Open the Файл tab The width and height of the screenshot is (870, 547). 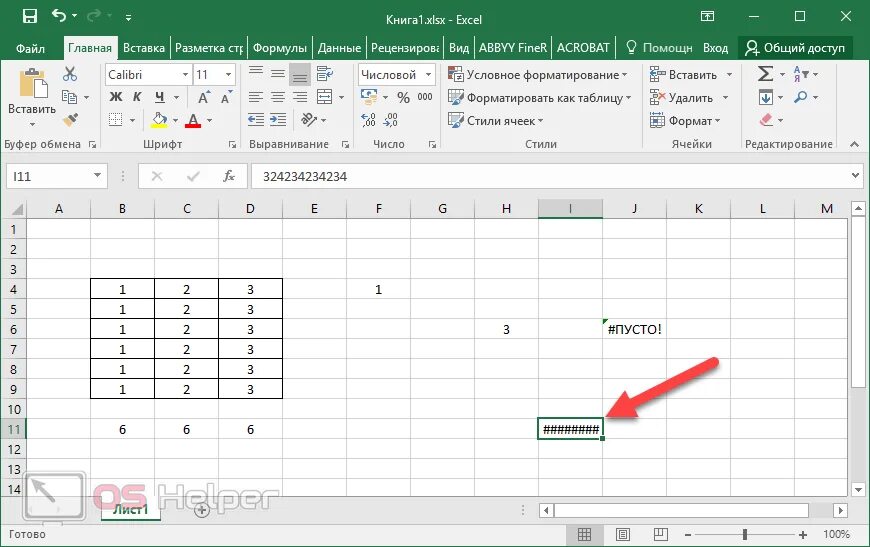(x=30, y=48)
